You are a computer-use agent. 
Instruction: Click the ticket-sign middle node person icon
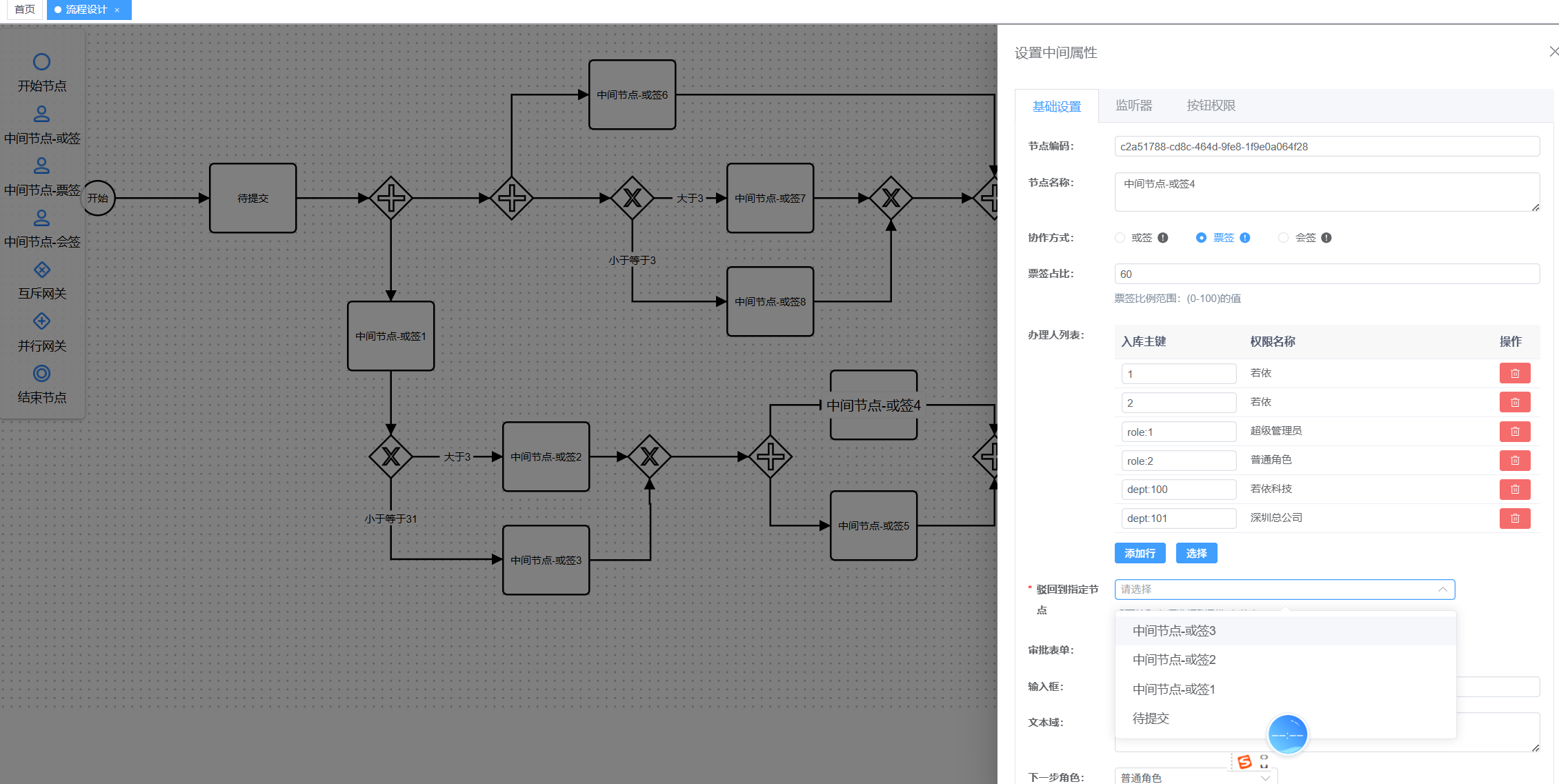click(x=41, y=165)
